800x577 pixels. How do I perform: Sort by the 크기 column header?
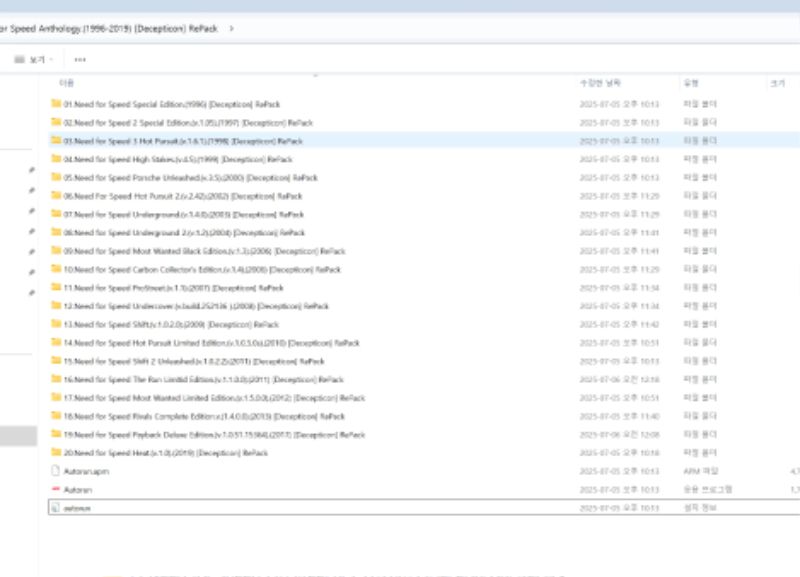click(778, 83)
